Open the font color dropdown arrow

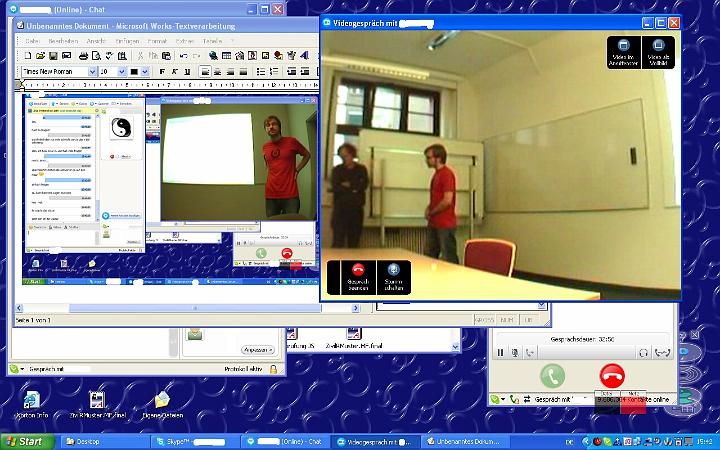coord(145,72)
